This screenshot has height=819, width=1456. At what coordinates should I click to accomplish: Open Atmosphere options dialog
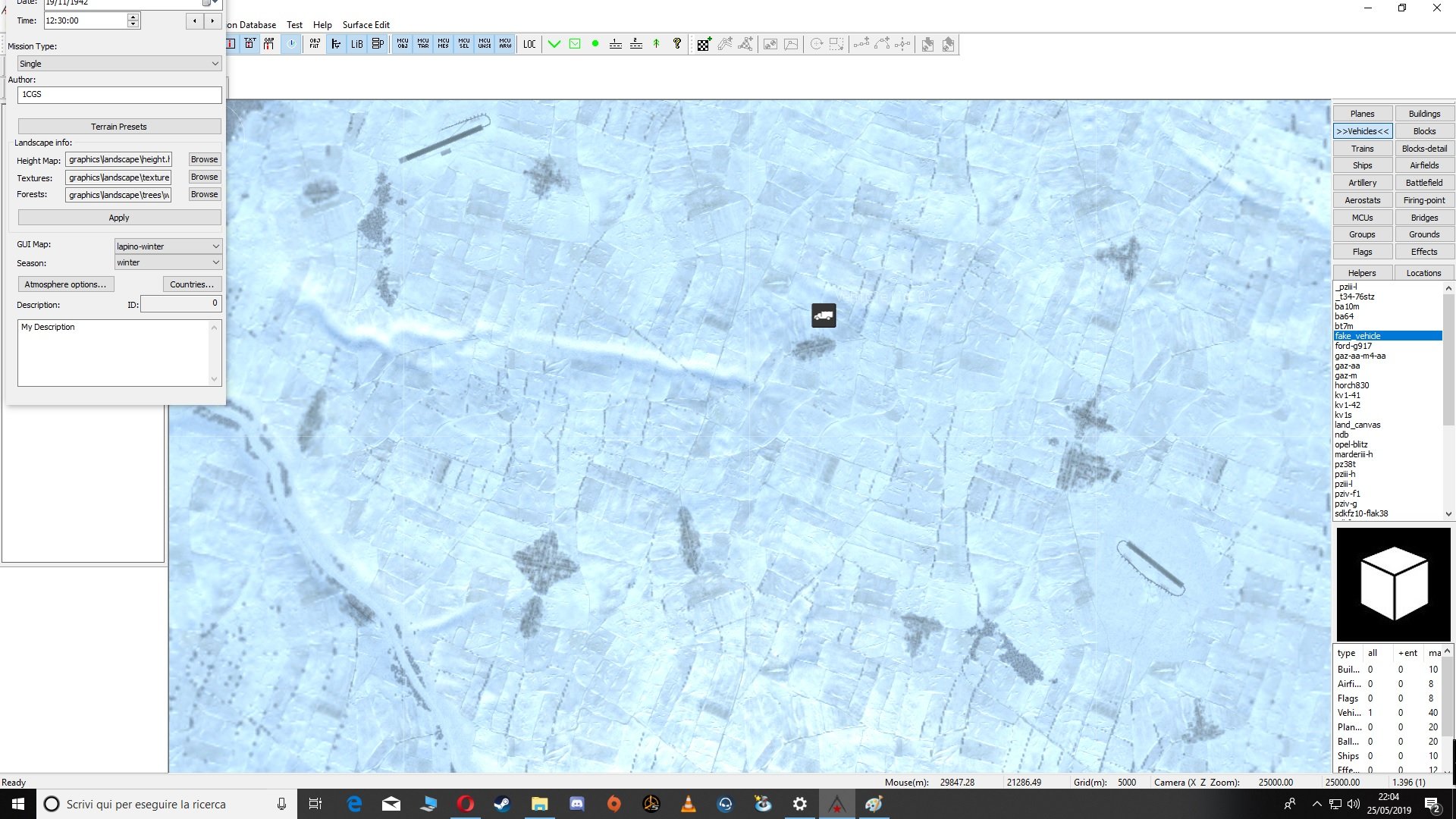point(65,284)
